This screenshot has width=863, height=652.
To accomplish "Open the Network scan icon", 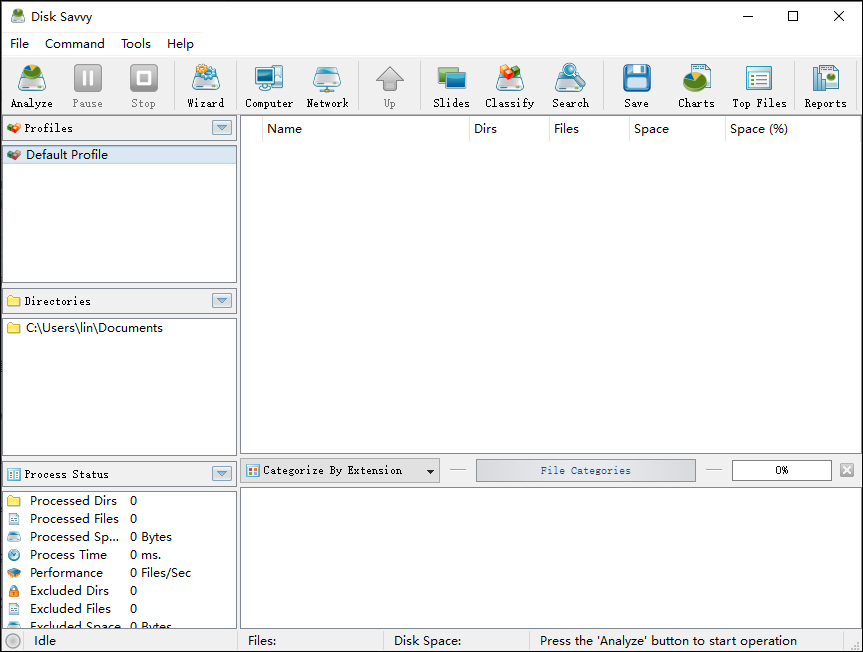I will 327,86.
